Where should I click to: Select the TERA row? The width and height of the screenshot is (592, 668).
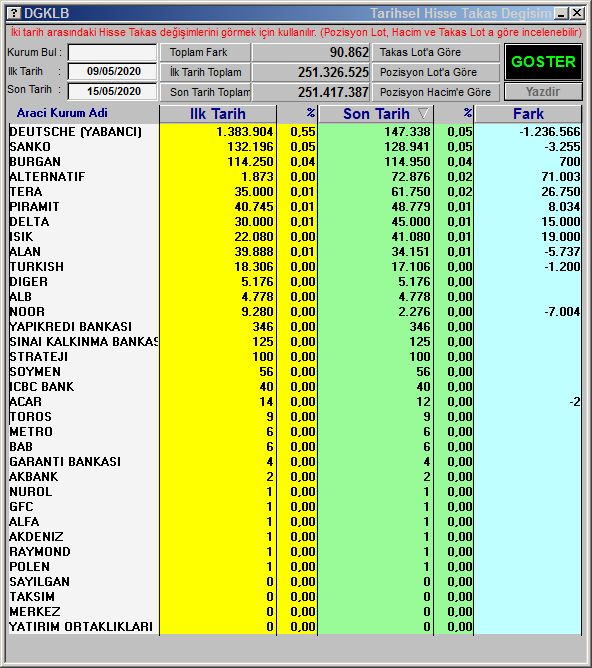tap(295, 192)
